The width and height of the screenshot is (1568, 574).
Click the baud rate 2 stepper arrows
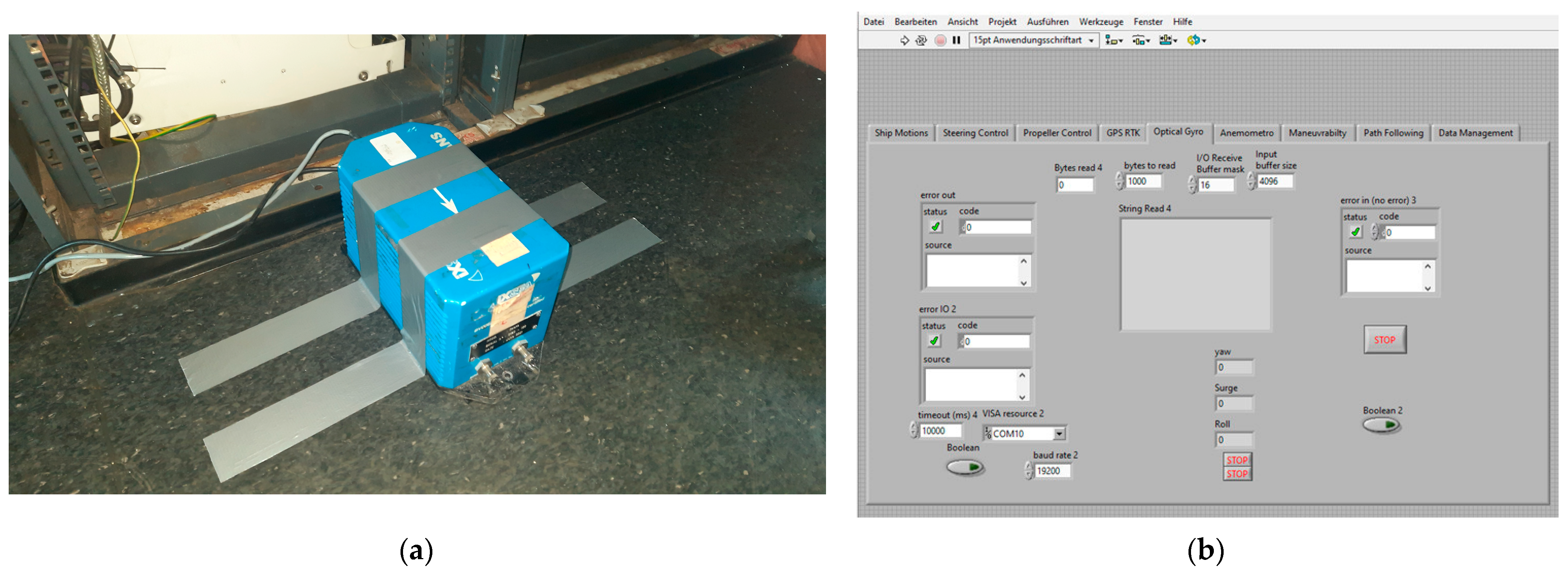tap(1029, 470)
